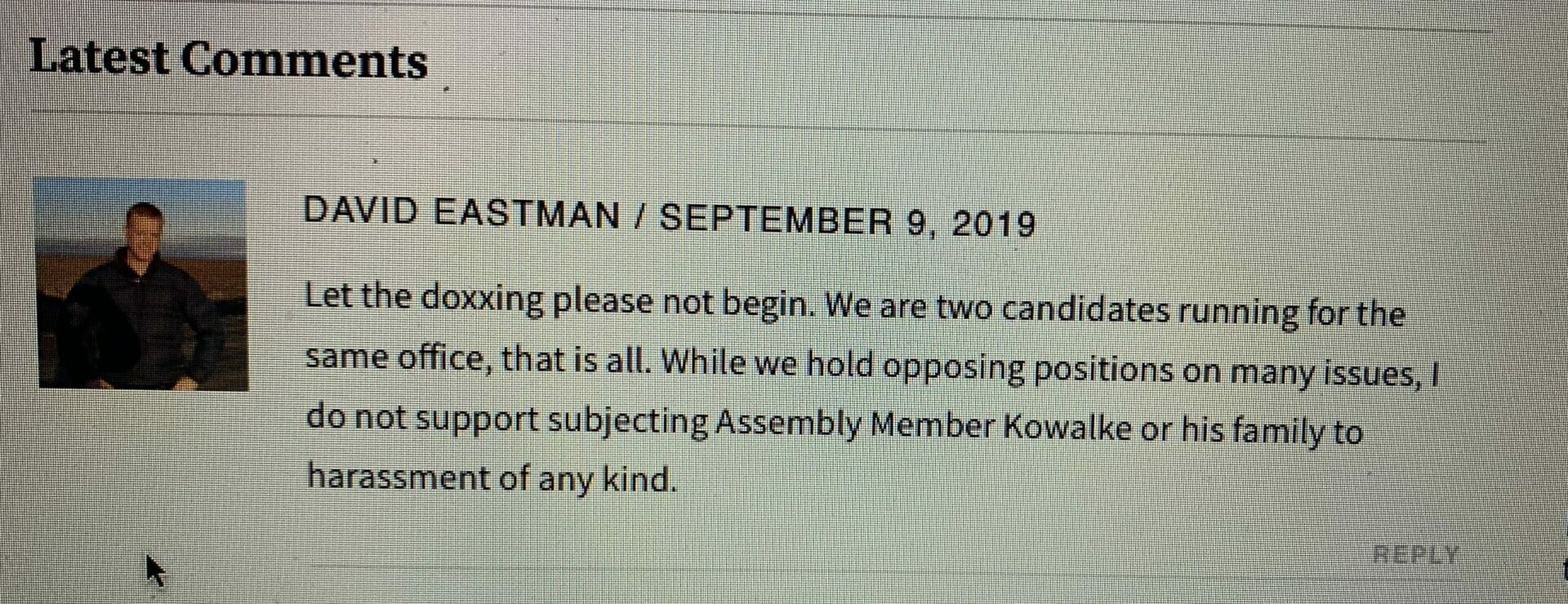Click the text harassment of any kind
1568x604 pixels.
[x=492, y=477]
